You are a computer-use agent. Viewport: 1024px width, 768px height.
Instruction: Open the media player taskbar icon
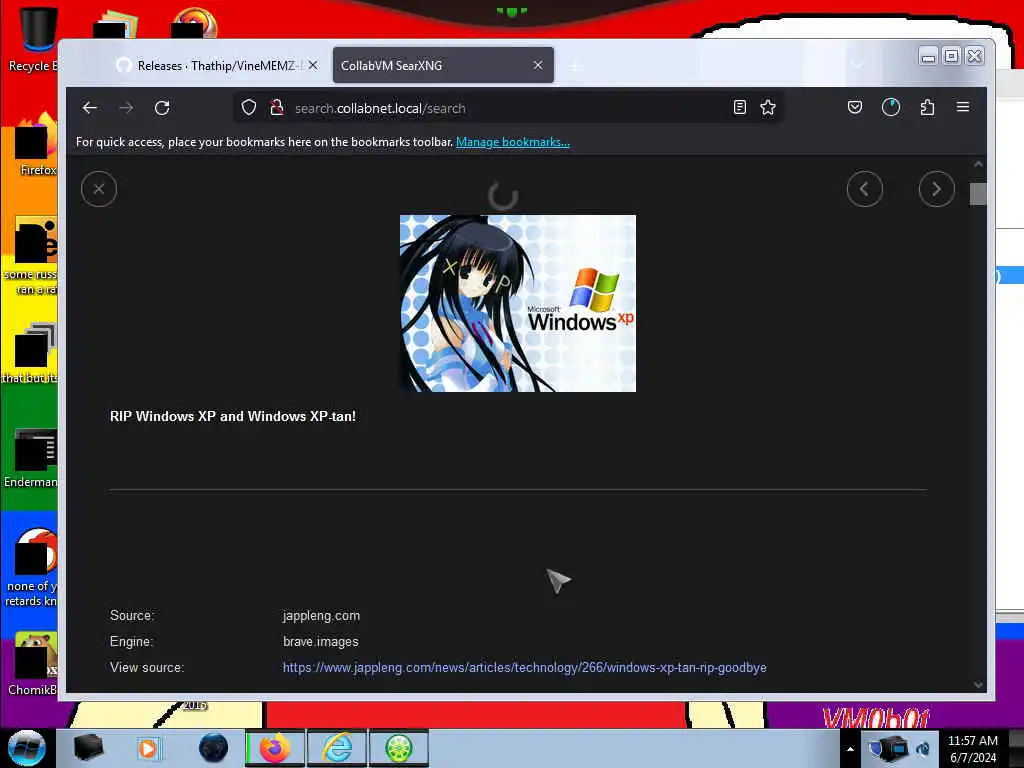click(148, 748)
